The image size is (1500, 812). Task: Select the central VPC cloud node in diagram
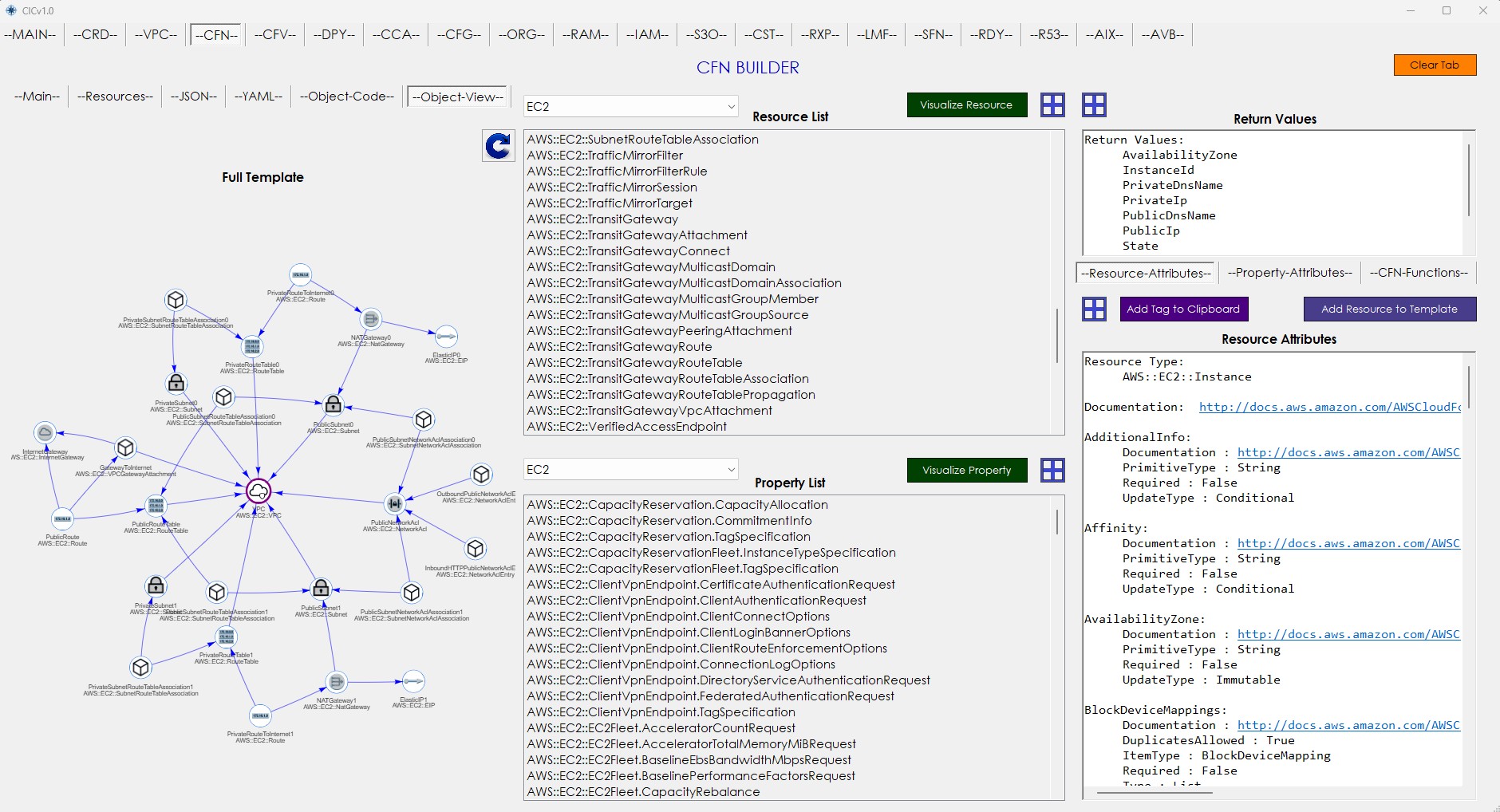click(x=259, y=491)
